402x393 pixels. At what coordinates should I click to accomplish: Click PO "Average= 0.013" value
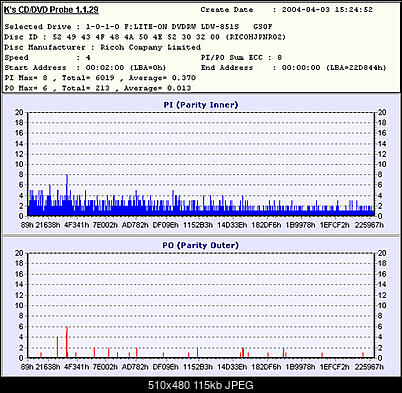157,88
